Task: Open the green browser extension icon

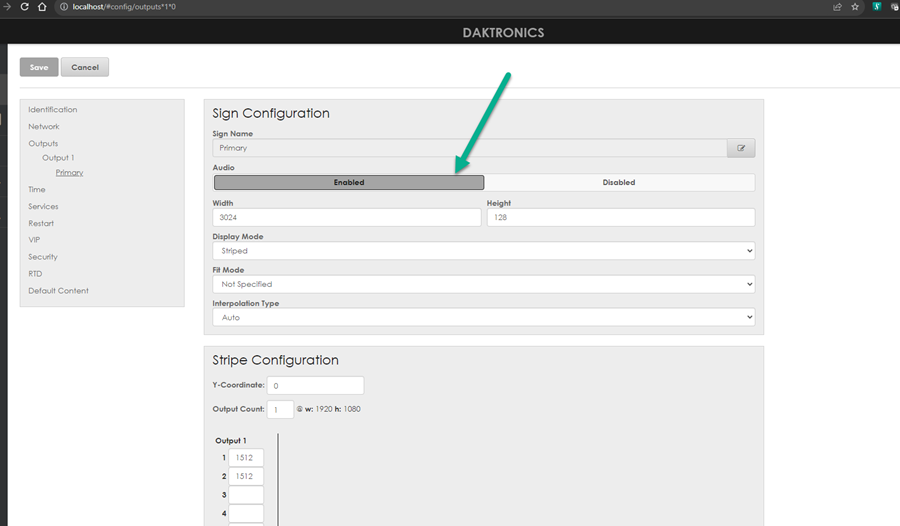Action: coord(877,7)
